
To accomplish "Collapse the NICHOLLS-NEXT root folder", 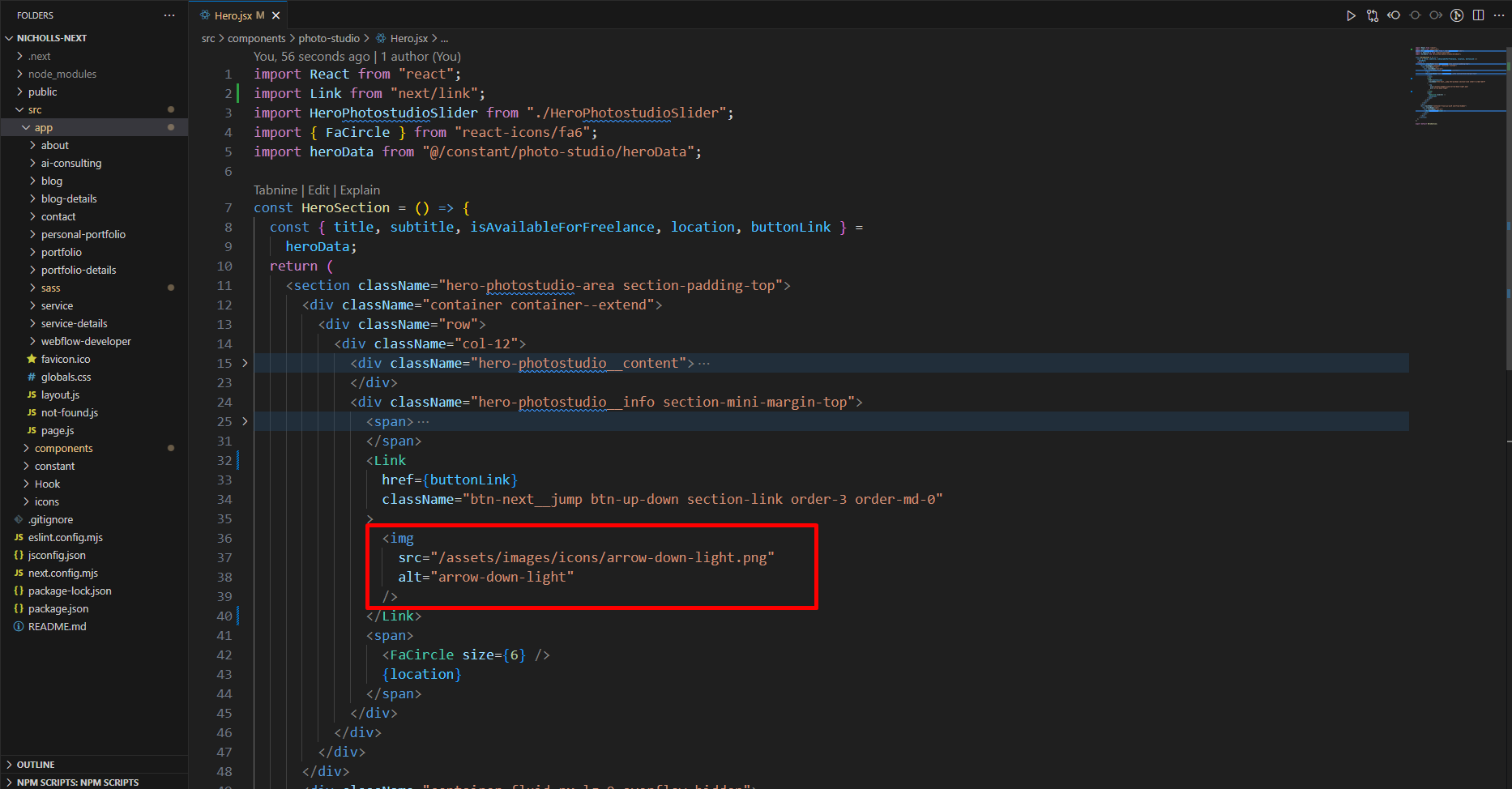I will [x=52, y=38].
